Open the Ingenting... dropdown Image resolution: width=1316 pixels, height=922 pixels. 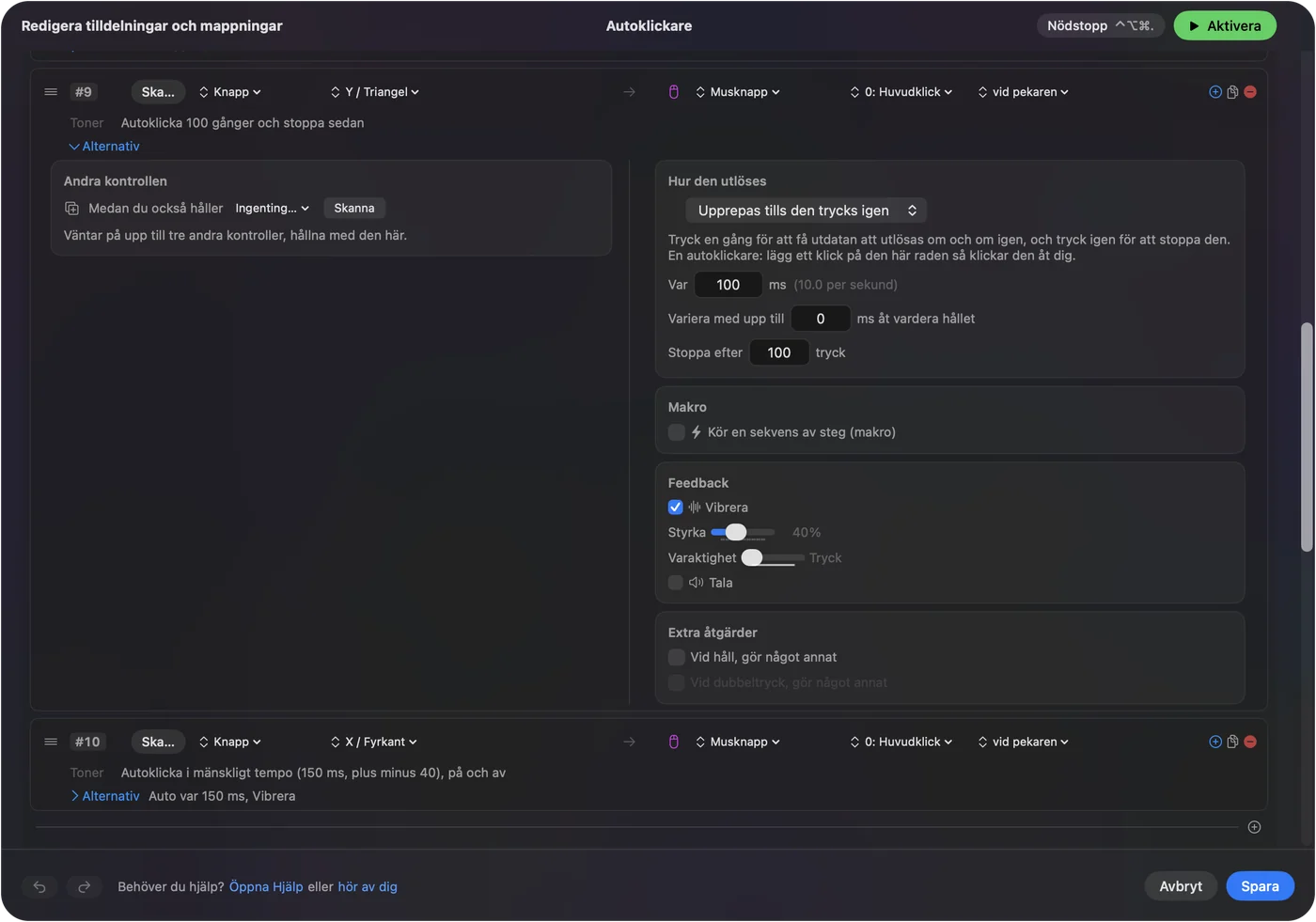[x=272, y=209]
